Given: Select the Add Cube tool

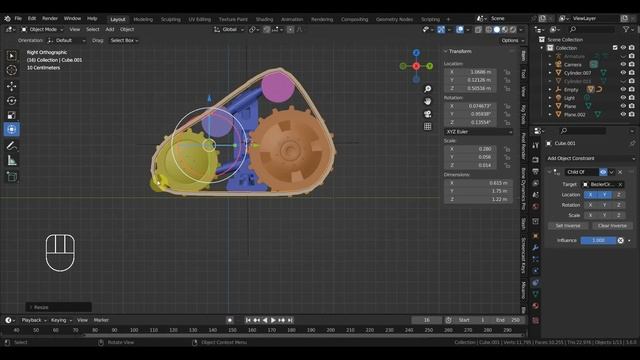Looking at the screenshot, I should click(11, 176).
